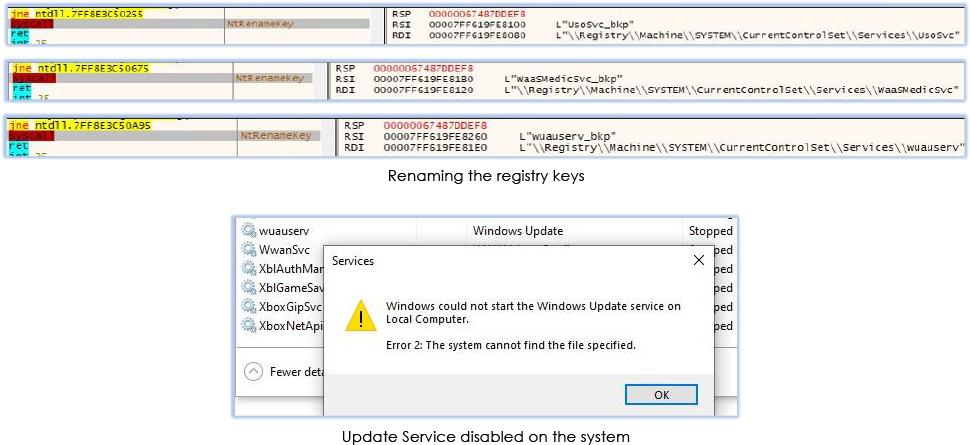Click the warning triangle icon in dialog

tap(359, 318)
